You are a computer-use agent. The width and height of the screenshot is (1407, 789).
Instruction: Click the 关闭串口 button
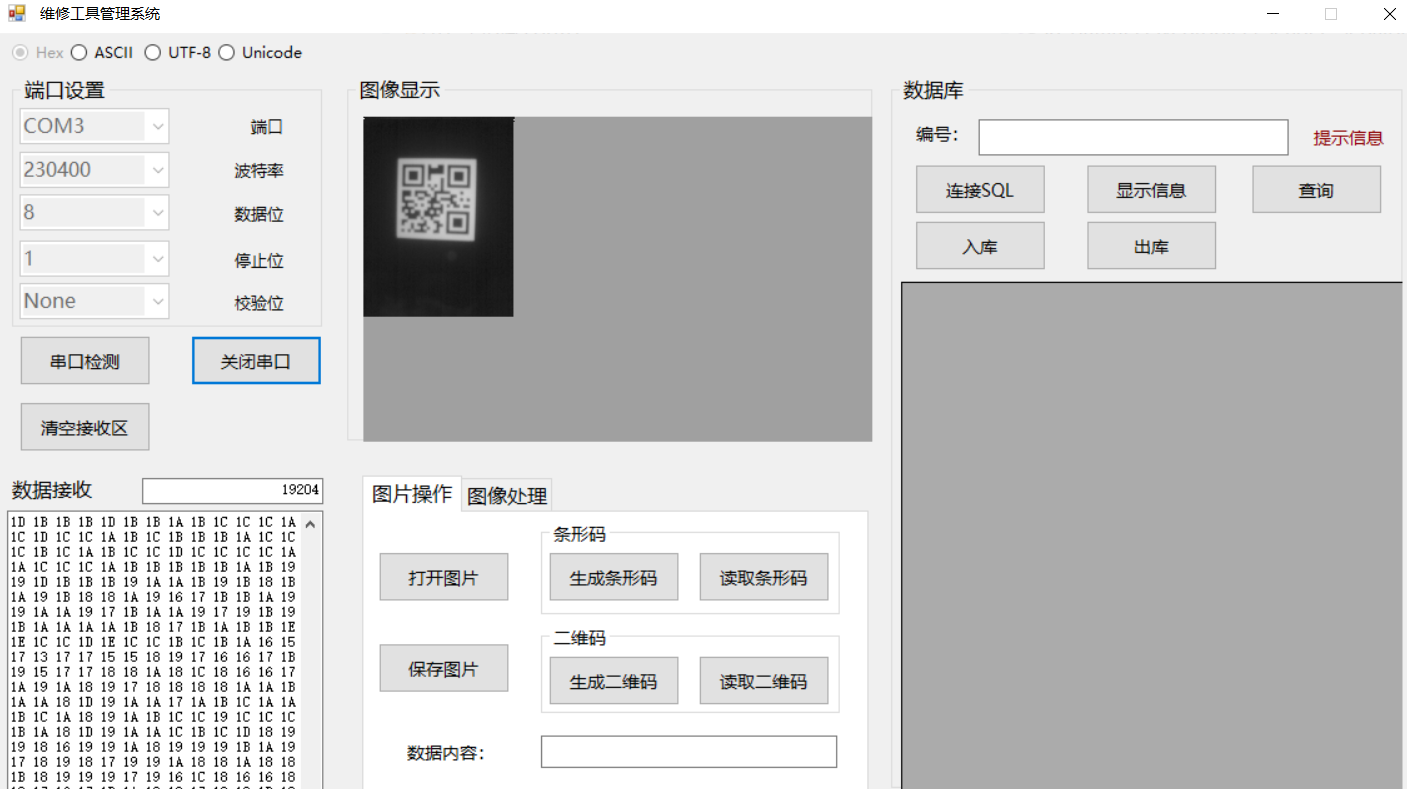[256, 361]
